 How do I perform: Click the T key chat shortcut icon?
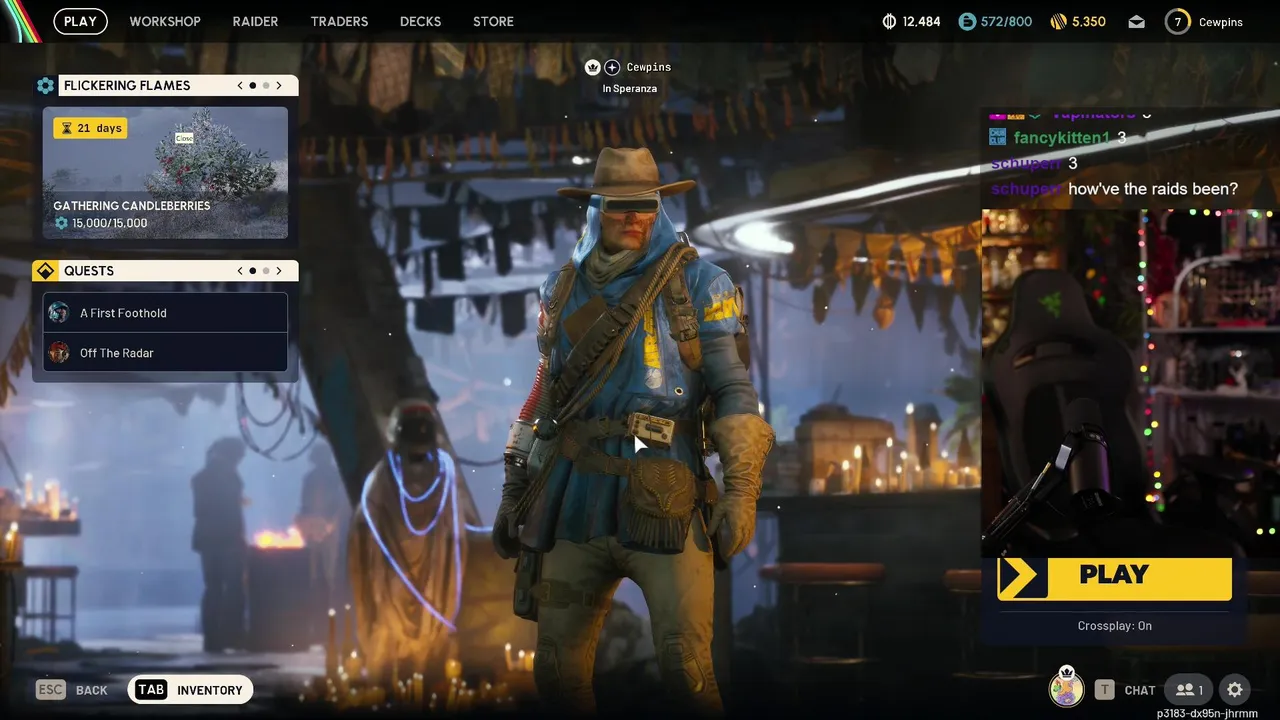(1104, 690)
